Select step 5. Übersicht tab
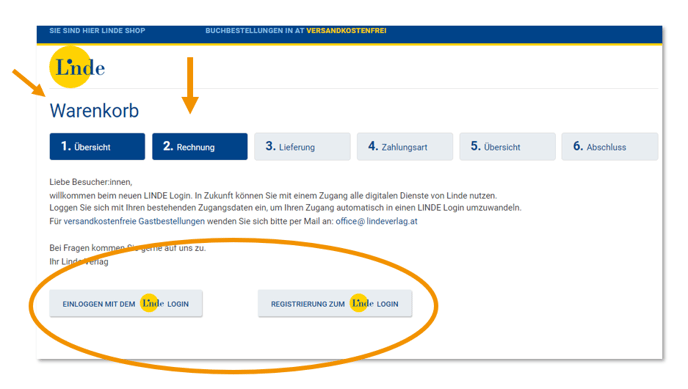This screenshot has height=389, width=688. [x=507, y=146]
